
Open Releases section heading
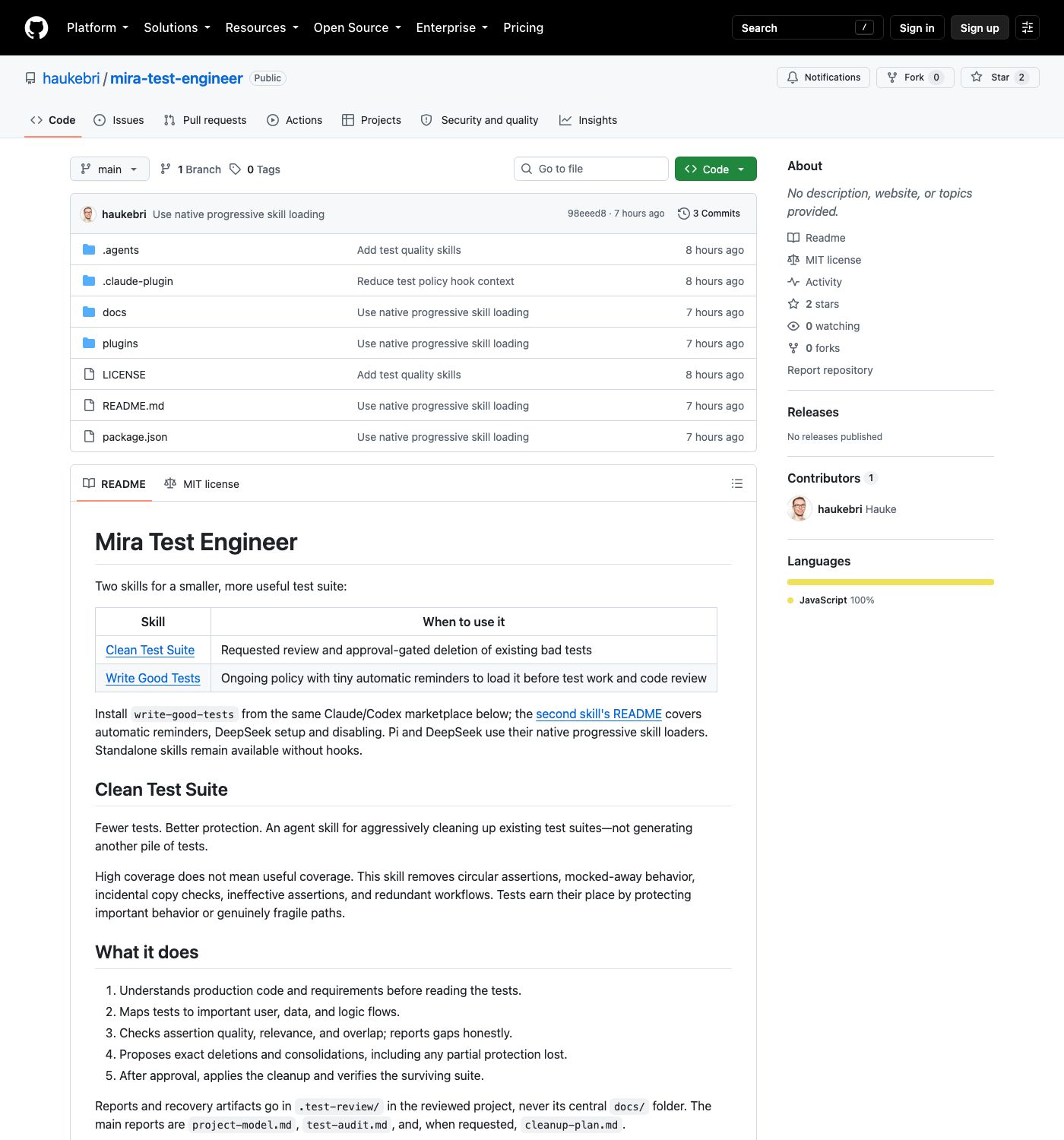(813, 412)
